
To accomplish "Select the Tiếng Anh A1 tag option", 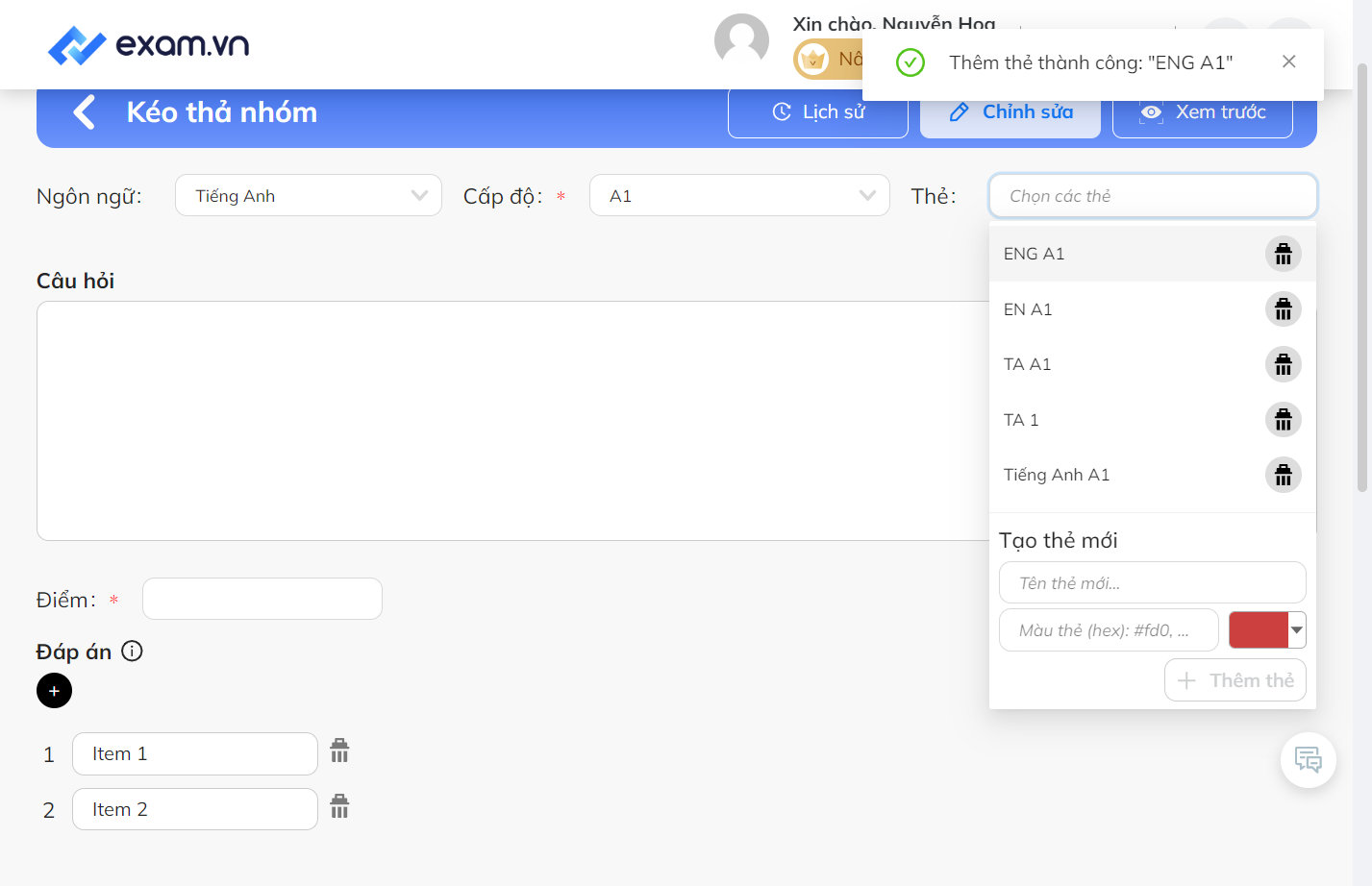I will [x=1153, y=475].
